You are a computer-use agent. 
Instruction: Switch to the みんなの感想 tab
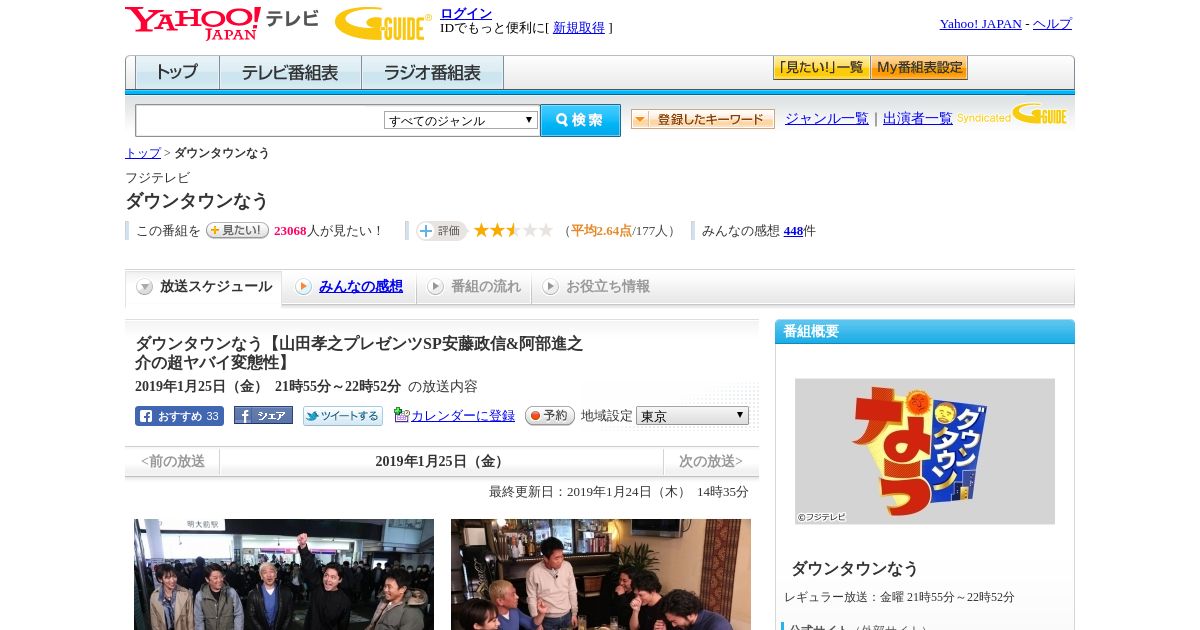tap(349, 287)
